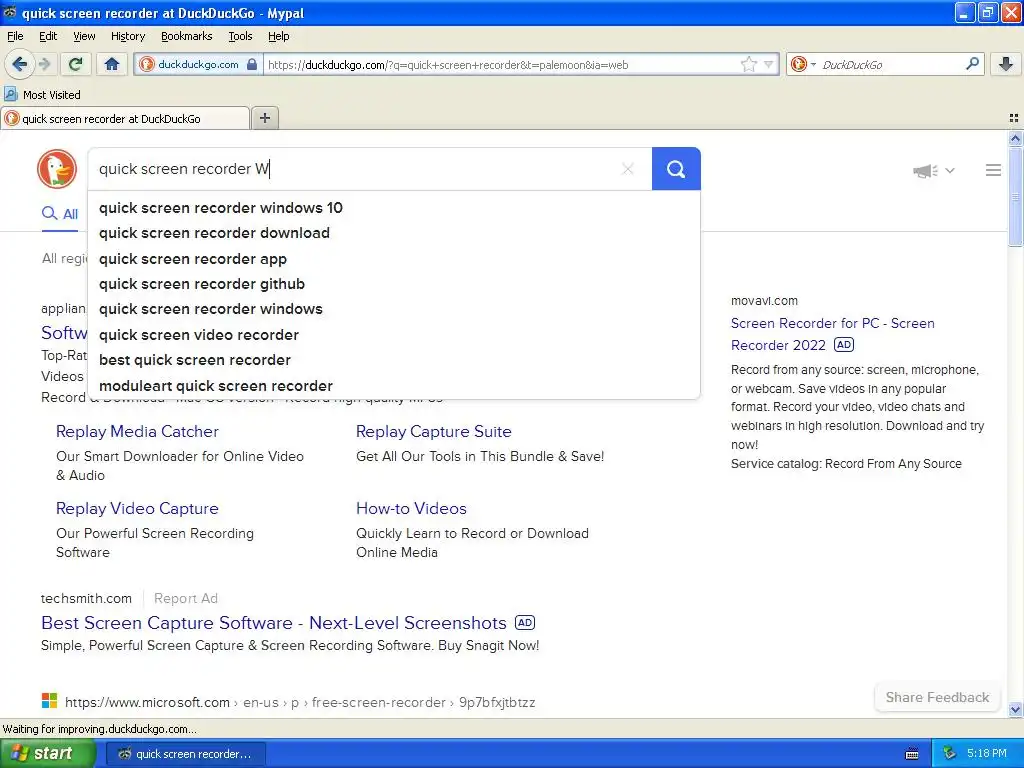Open the Replay Media Catcher link

137,432
